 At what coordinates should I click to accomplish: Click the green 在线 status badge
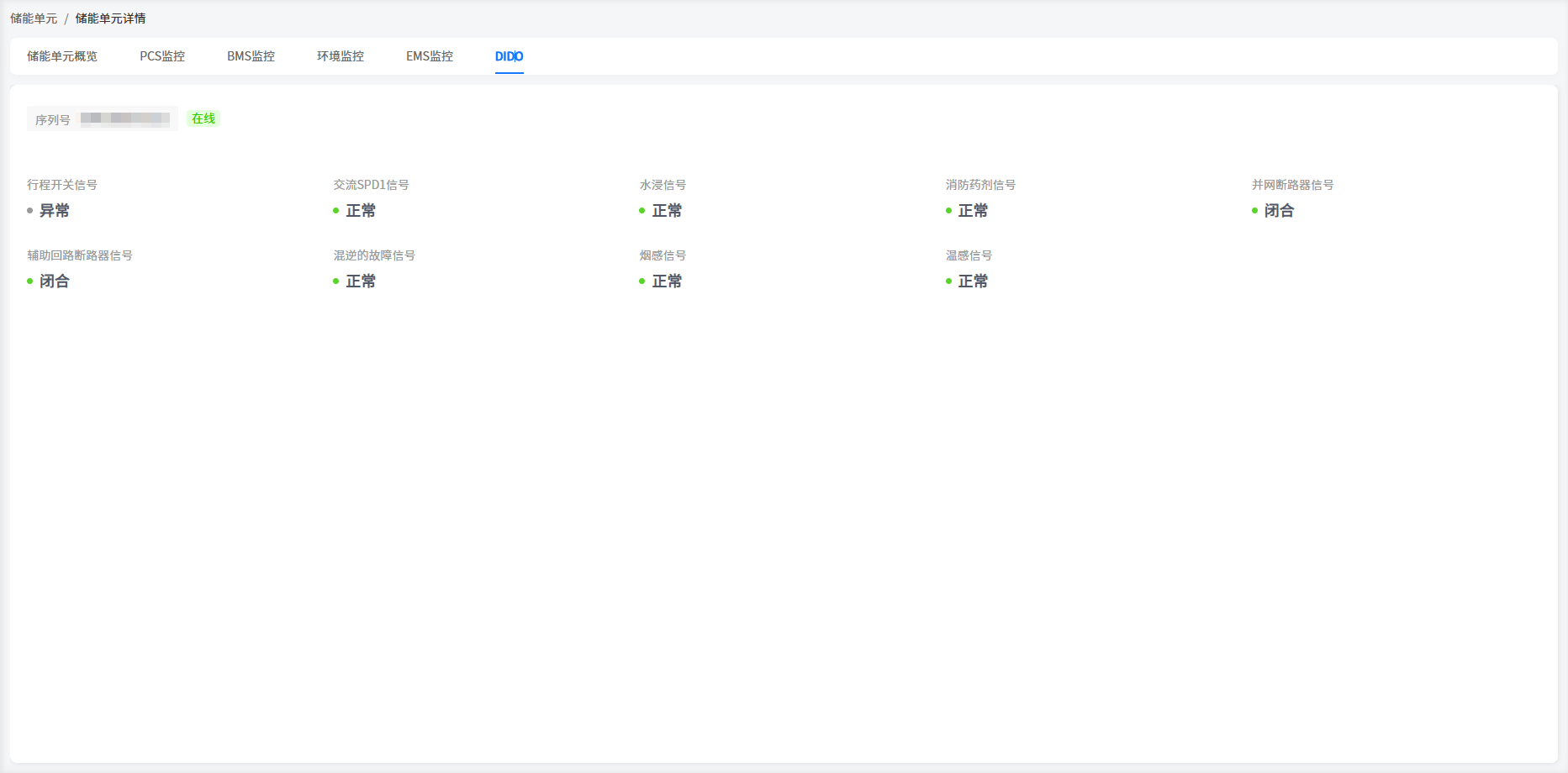click(x=203, y=118)
